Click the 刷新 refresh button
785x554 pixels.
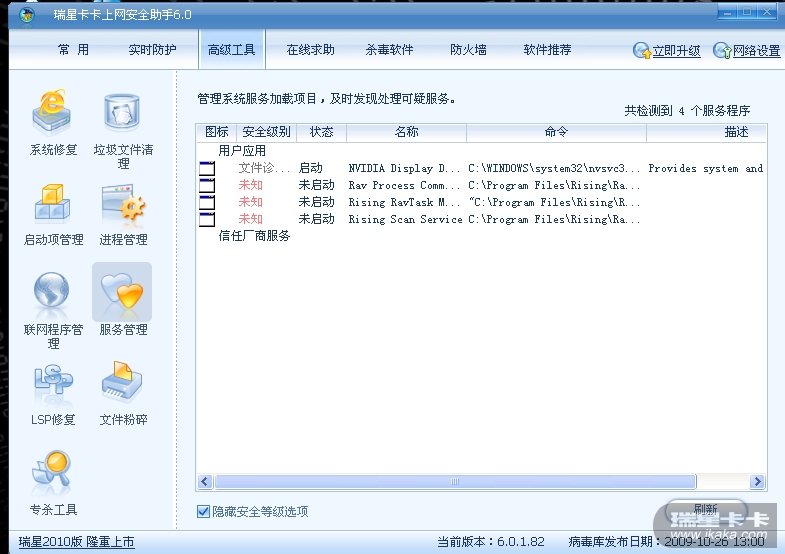click(x=706, y=509)
